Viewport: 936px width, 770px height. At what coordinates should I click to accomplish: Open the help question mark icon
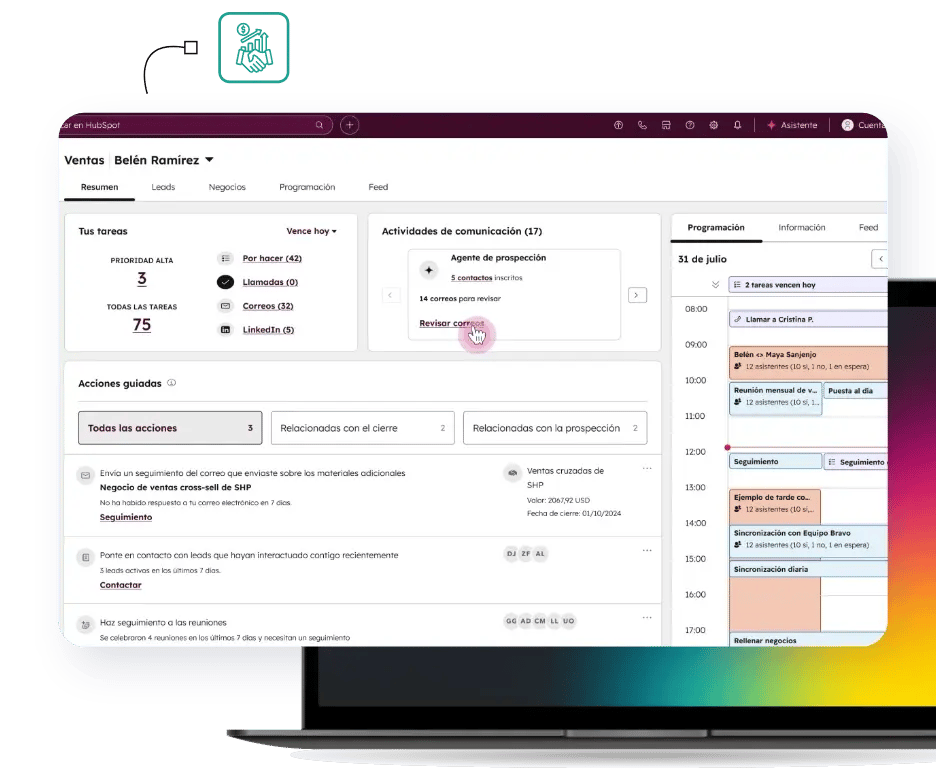click(x=690, y=125)
